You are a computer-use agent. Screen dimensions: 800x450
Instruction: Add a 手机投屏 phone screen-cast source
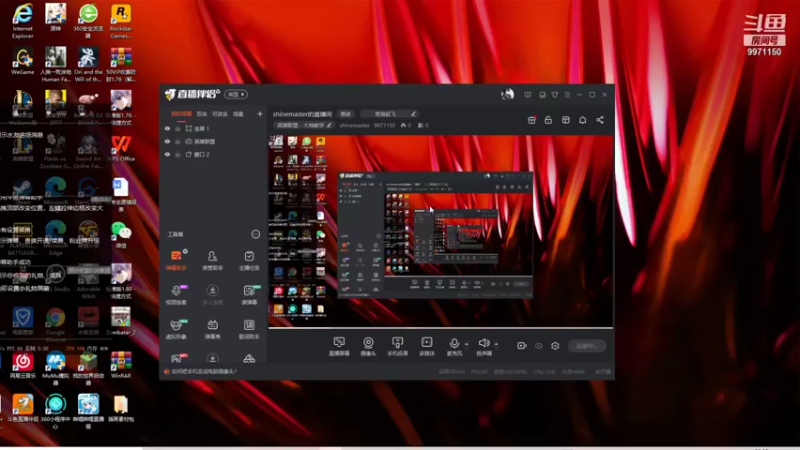(x=397, y=346)
